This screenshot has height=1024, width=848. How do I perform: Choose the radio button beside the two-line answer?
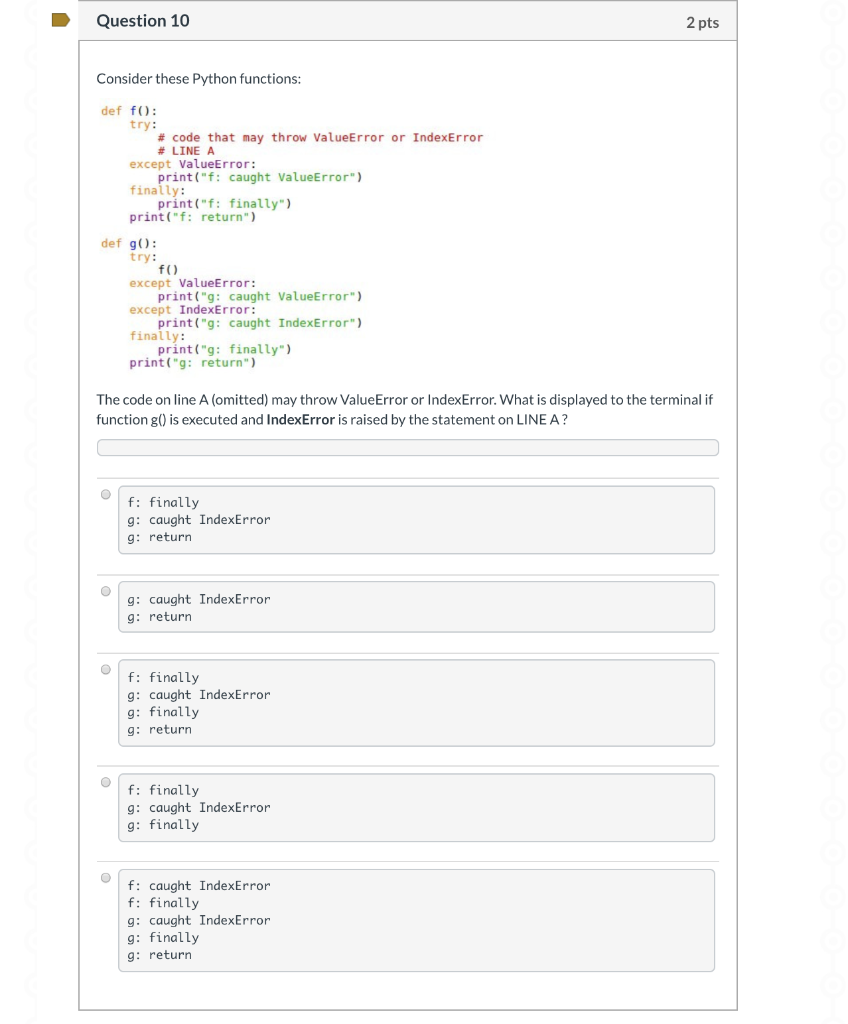click(105, 589)
